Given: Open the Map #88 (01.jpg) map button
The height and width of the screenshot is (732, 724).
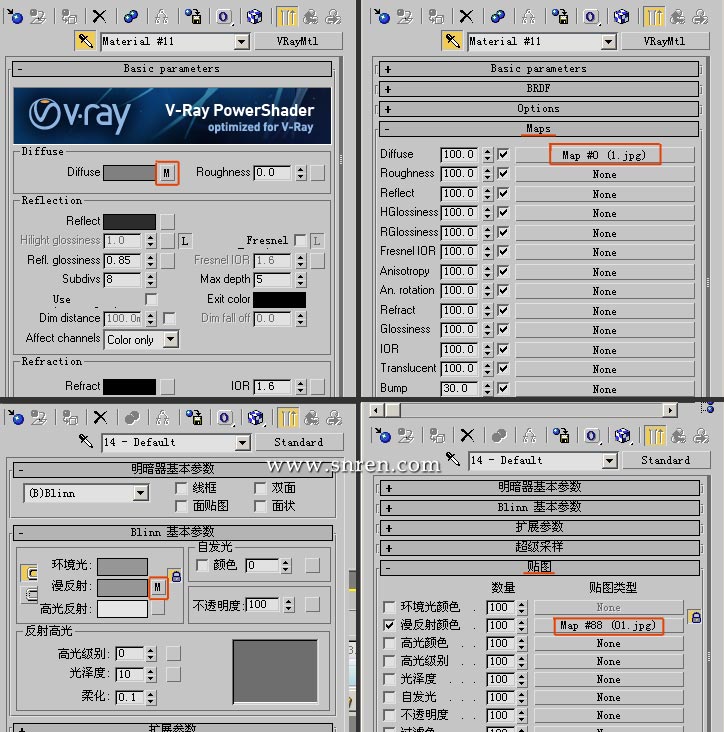Looking at the screenshot, I should click(x=608, y=625).
